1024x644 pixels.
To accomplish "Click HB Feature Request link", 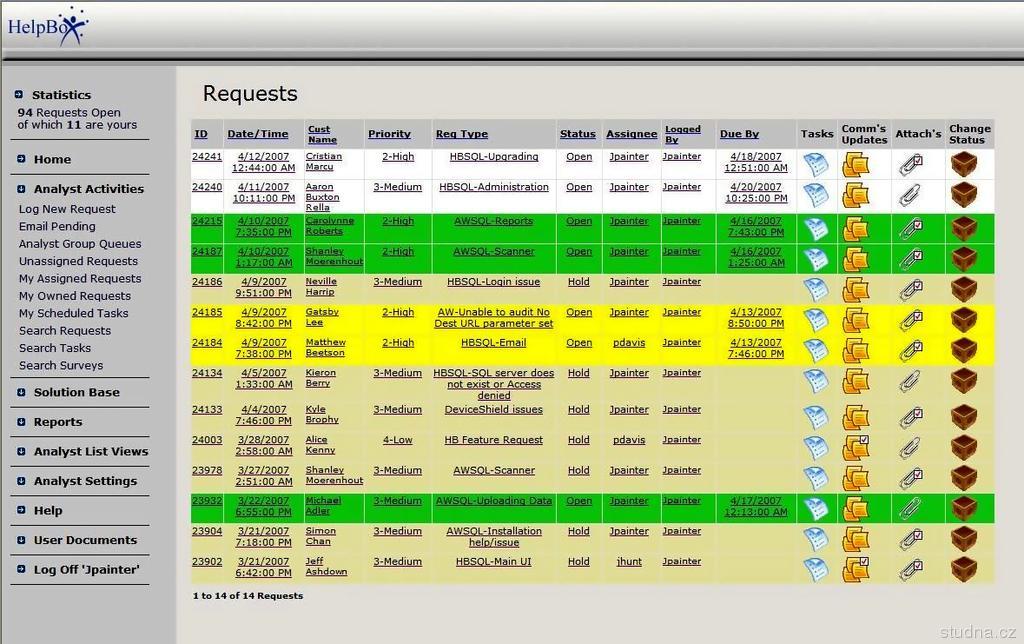I will click(493, 440).
